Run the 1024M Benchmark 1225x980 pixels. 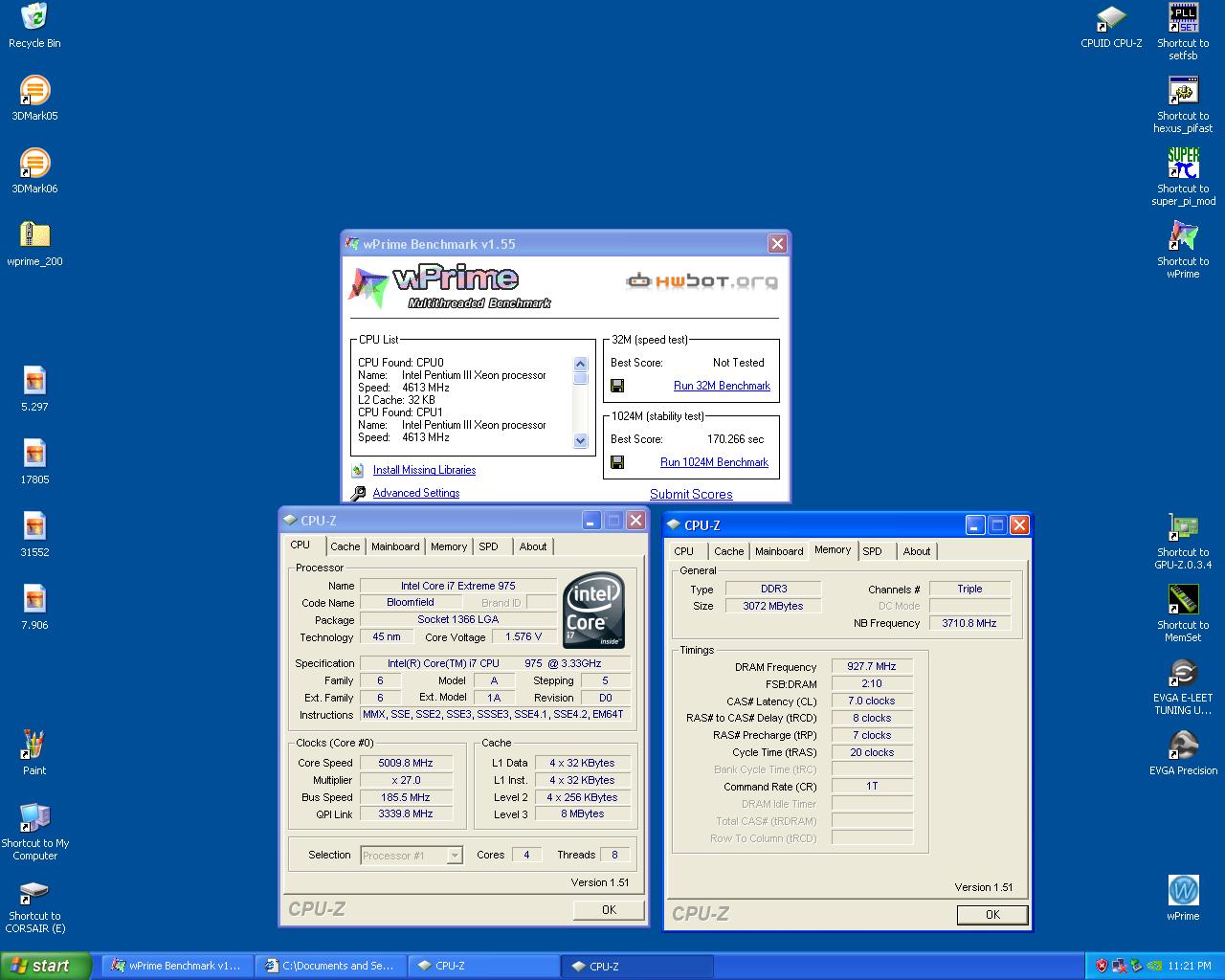pyautogui.click(x=714, y=462)
